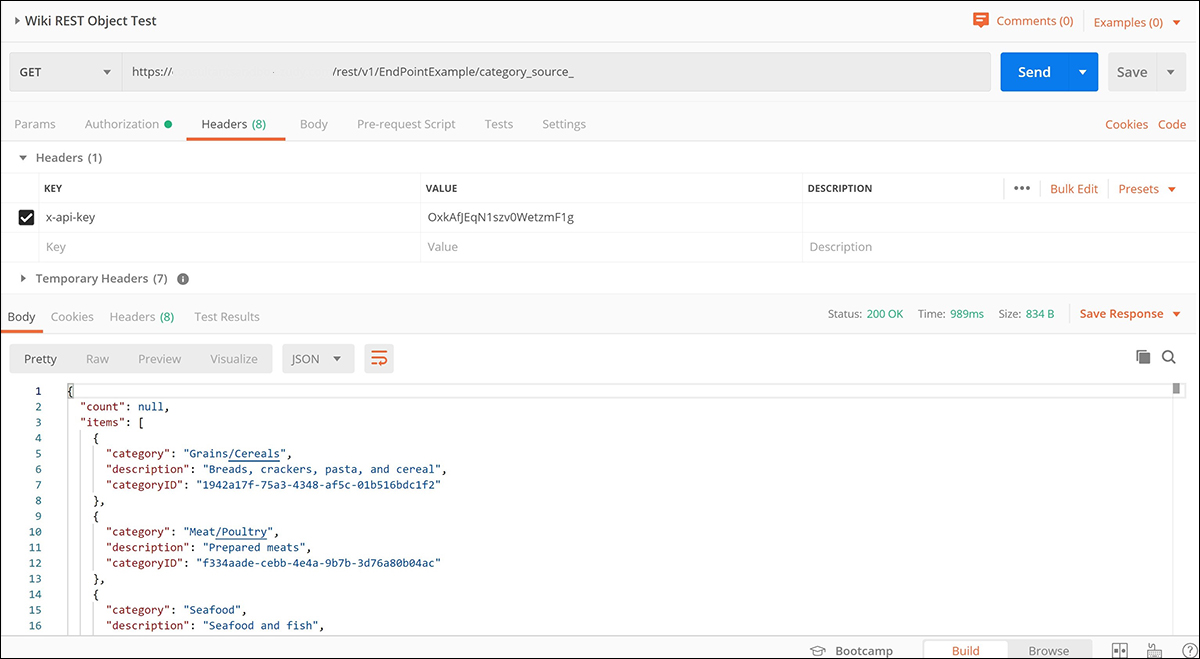Image resolution: width=1200 pixels, height=659 pixels.
Task: Toggle the two-pane view layout icon
Action: 1120,650
